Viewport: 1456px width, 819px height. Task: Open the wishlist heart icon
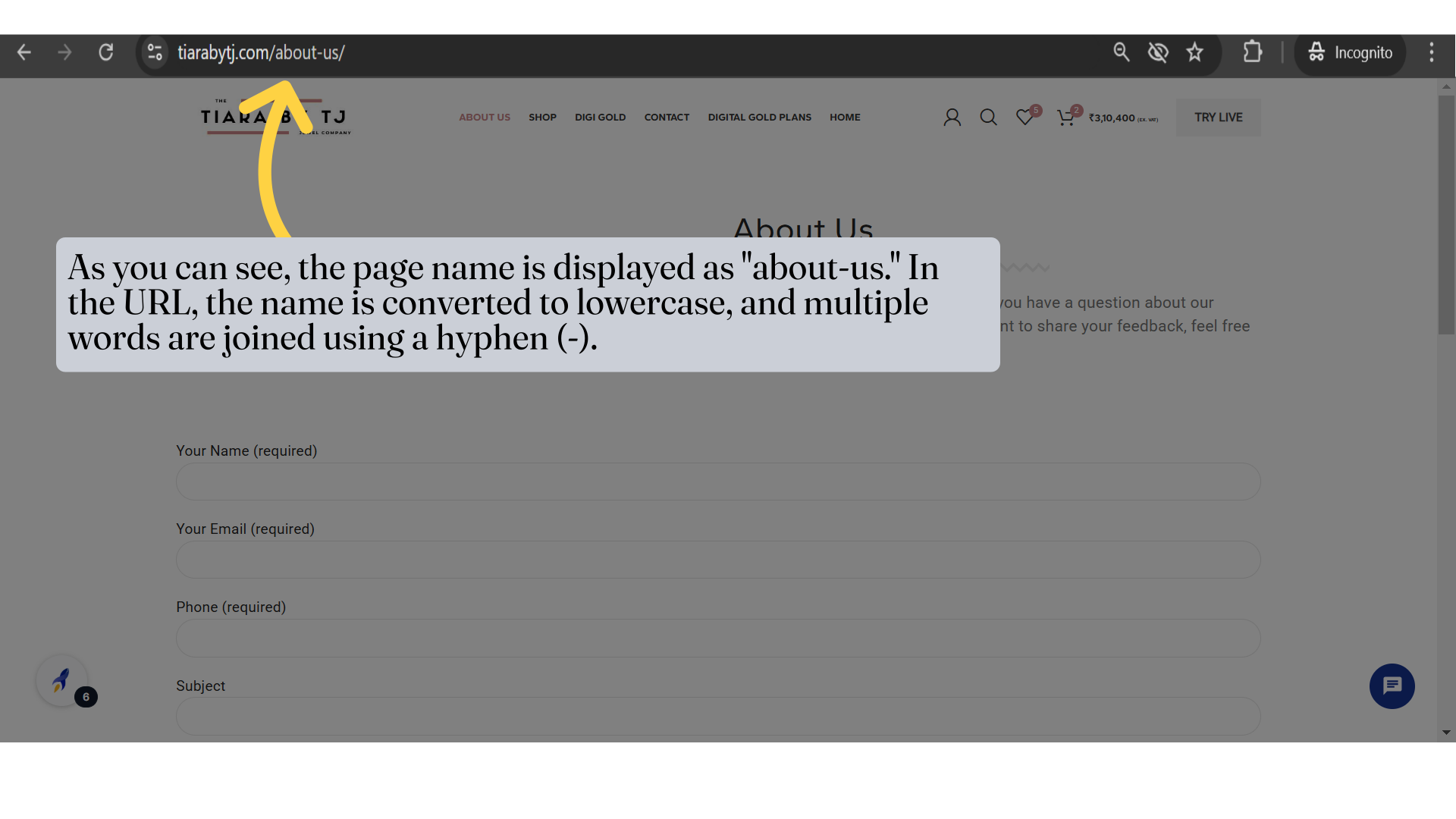(x=1025, y=118)
